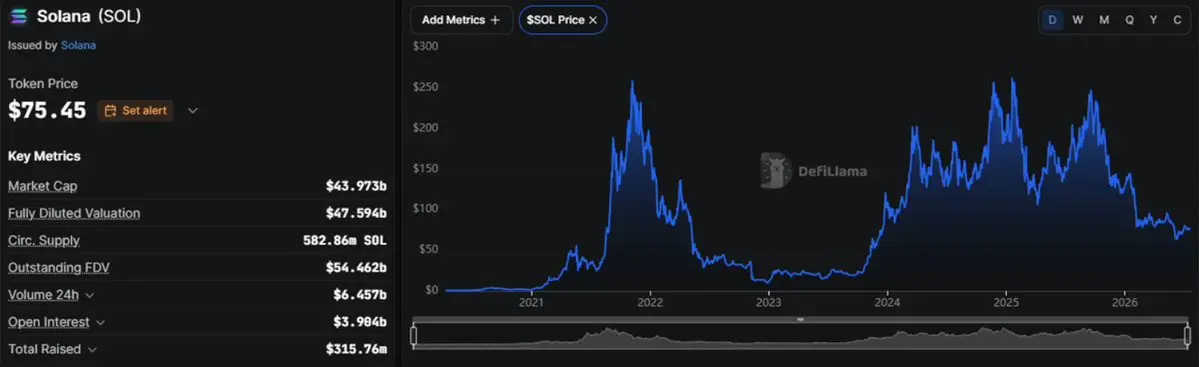
Task: Click the $43.973b market cap value
Action: (x=356, y=186)
